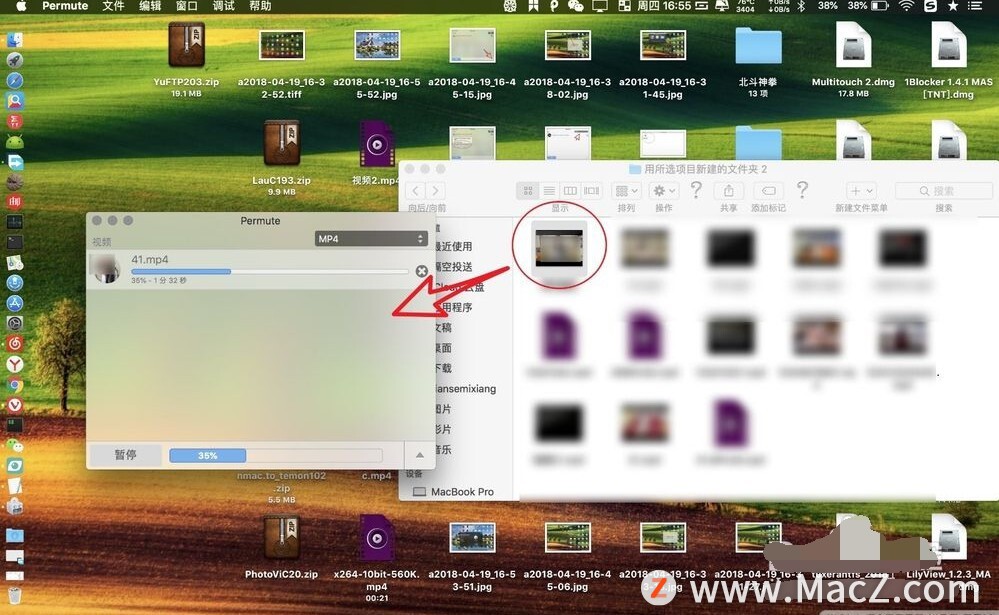Open the 编辑 menu
Screen dimensions: 999x615
[x=150, y=6]
